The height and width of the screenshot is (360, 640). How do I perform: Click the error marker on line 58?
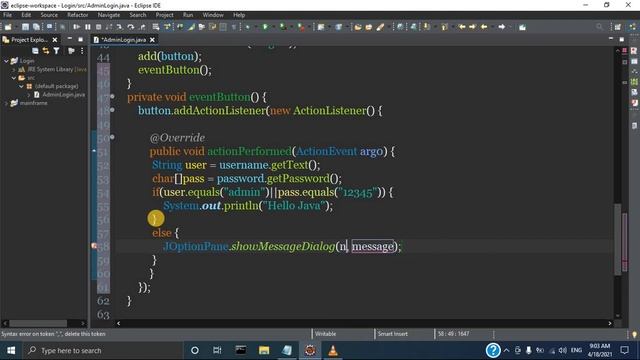[94, 246]
